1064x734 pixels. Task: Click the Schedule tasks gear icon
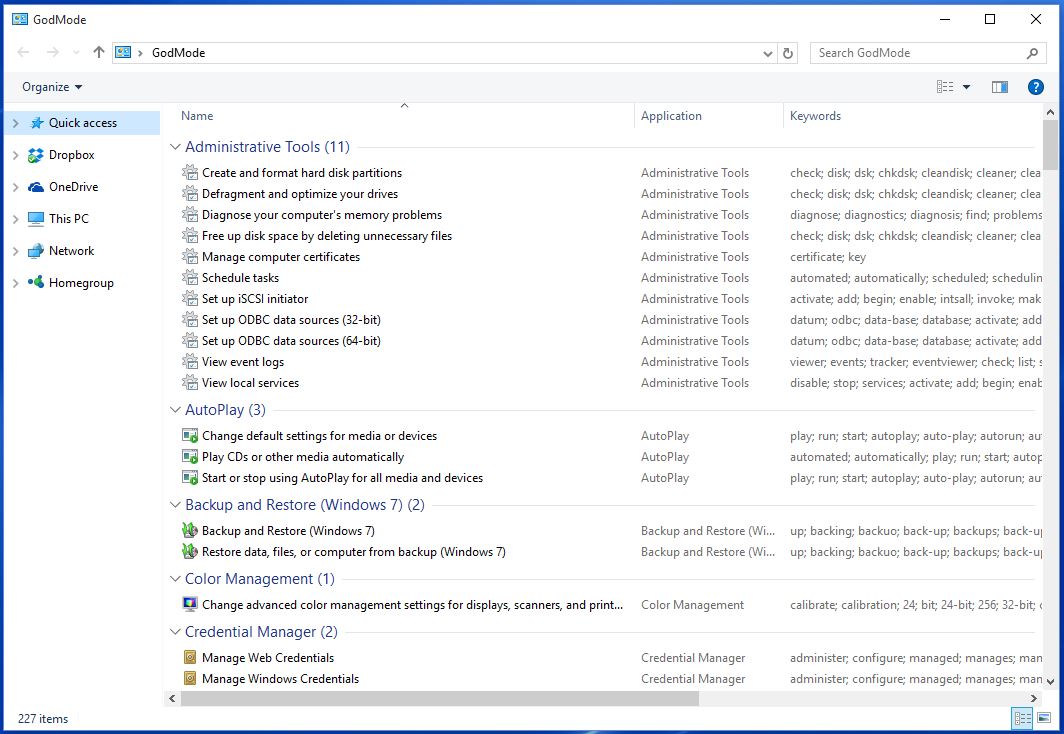[x=189, y=277]
